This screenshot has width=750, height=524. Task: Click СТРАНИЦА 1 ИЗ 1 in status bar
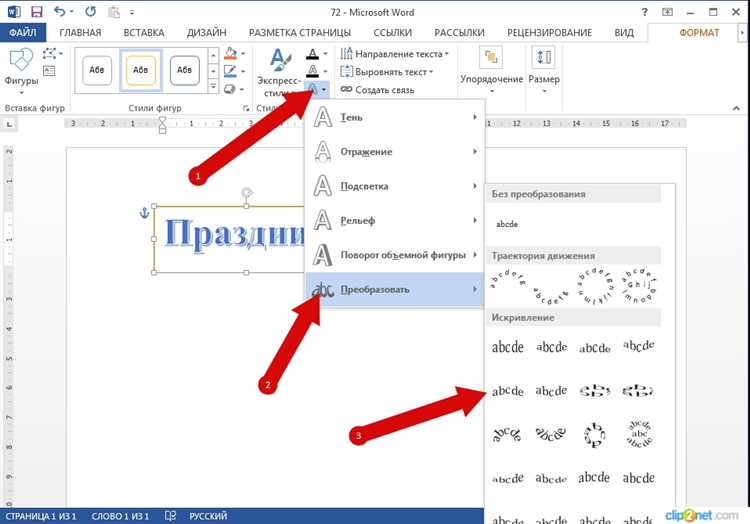[x=41, y=516]
